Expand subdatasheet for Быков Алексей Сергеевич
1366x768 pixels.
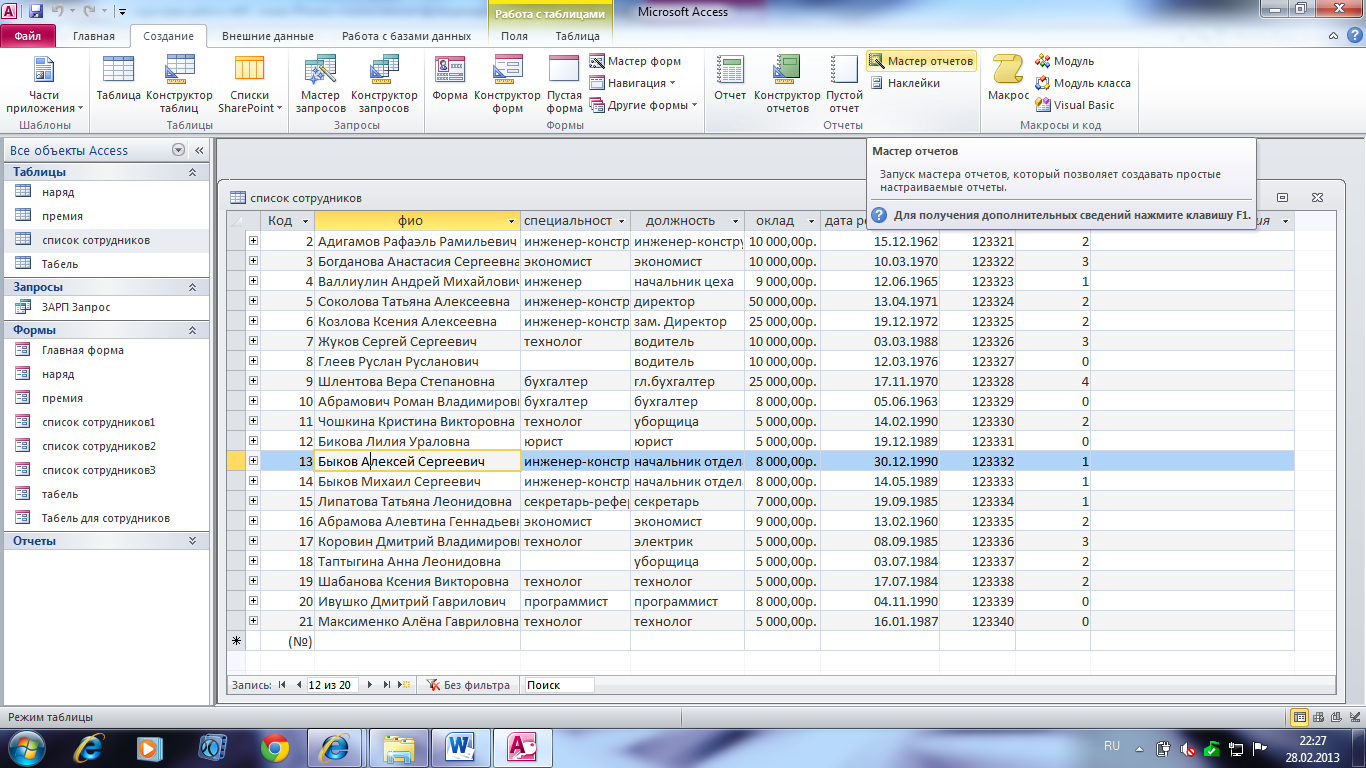coord(253,461)
